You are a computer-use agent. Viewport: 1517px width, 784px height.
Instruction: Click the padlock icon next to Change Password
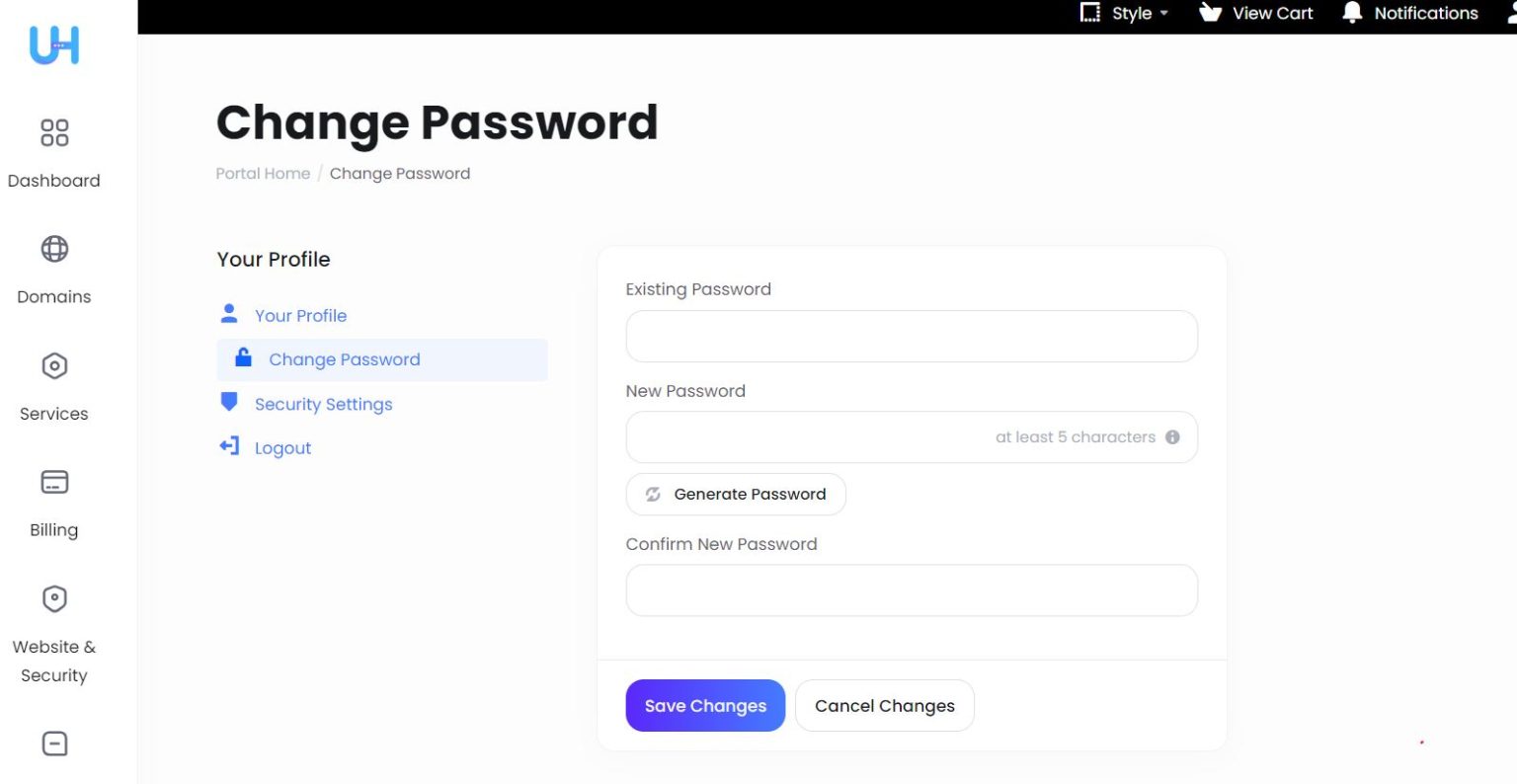[242, 358]
